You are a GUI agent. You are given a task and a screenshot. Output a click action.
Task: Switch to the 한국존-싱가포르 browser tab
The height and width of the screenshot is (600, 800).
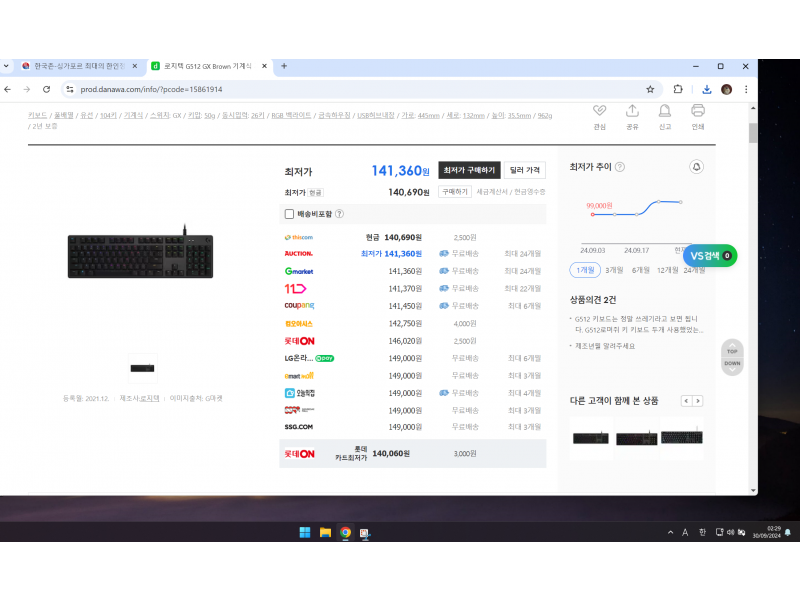[x=79, y=66]
